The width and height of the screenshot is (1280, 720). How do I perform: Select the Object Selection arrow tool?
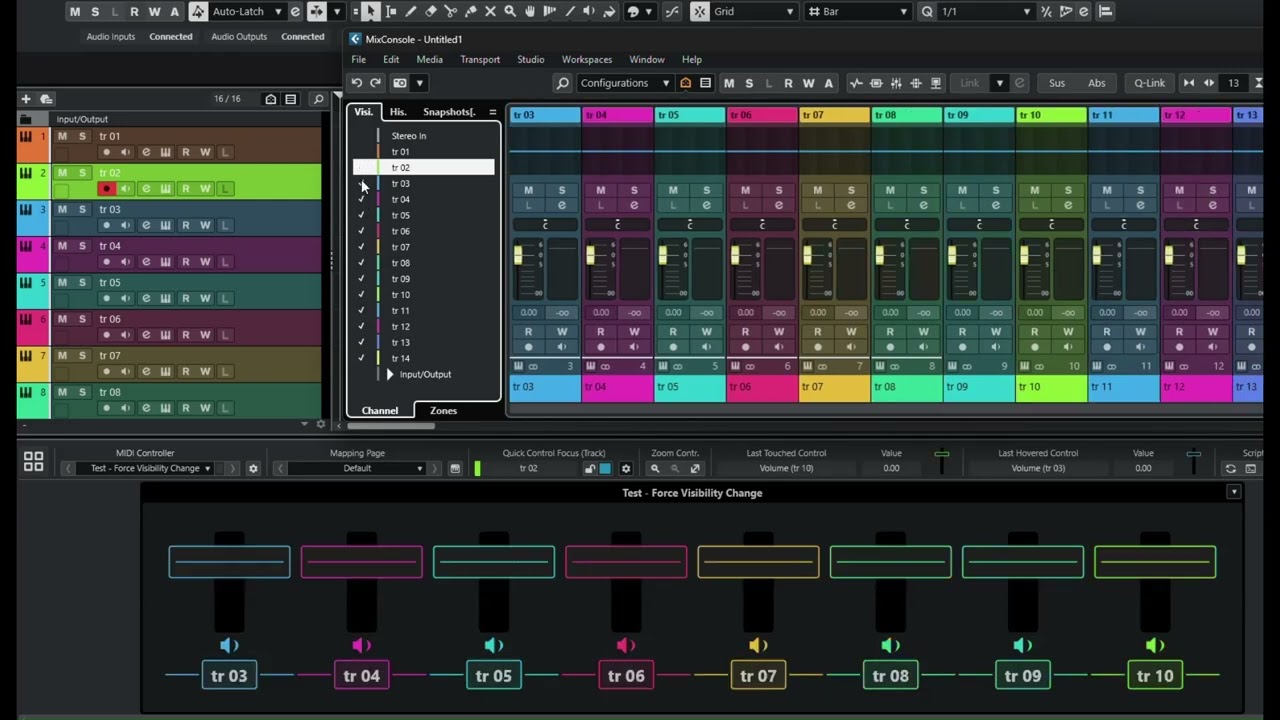pyautogui.click(x=371, y=11)
